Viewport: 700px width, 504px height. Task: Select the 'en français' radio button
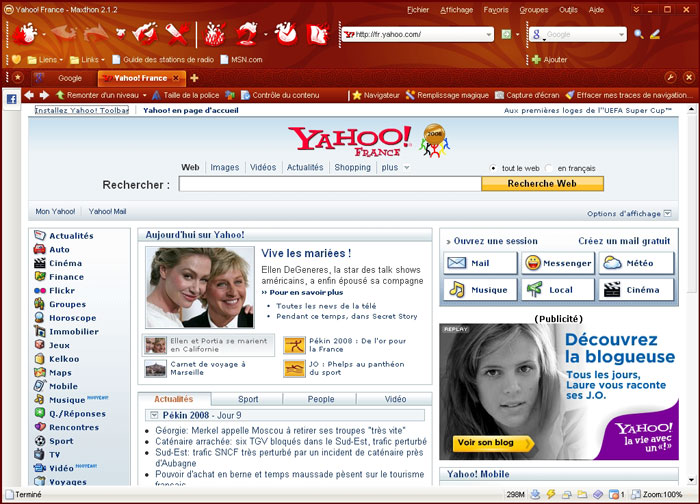click(549, 168)
